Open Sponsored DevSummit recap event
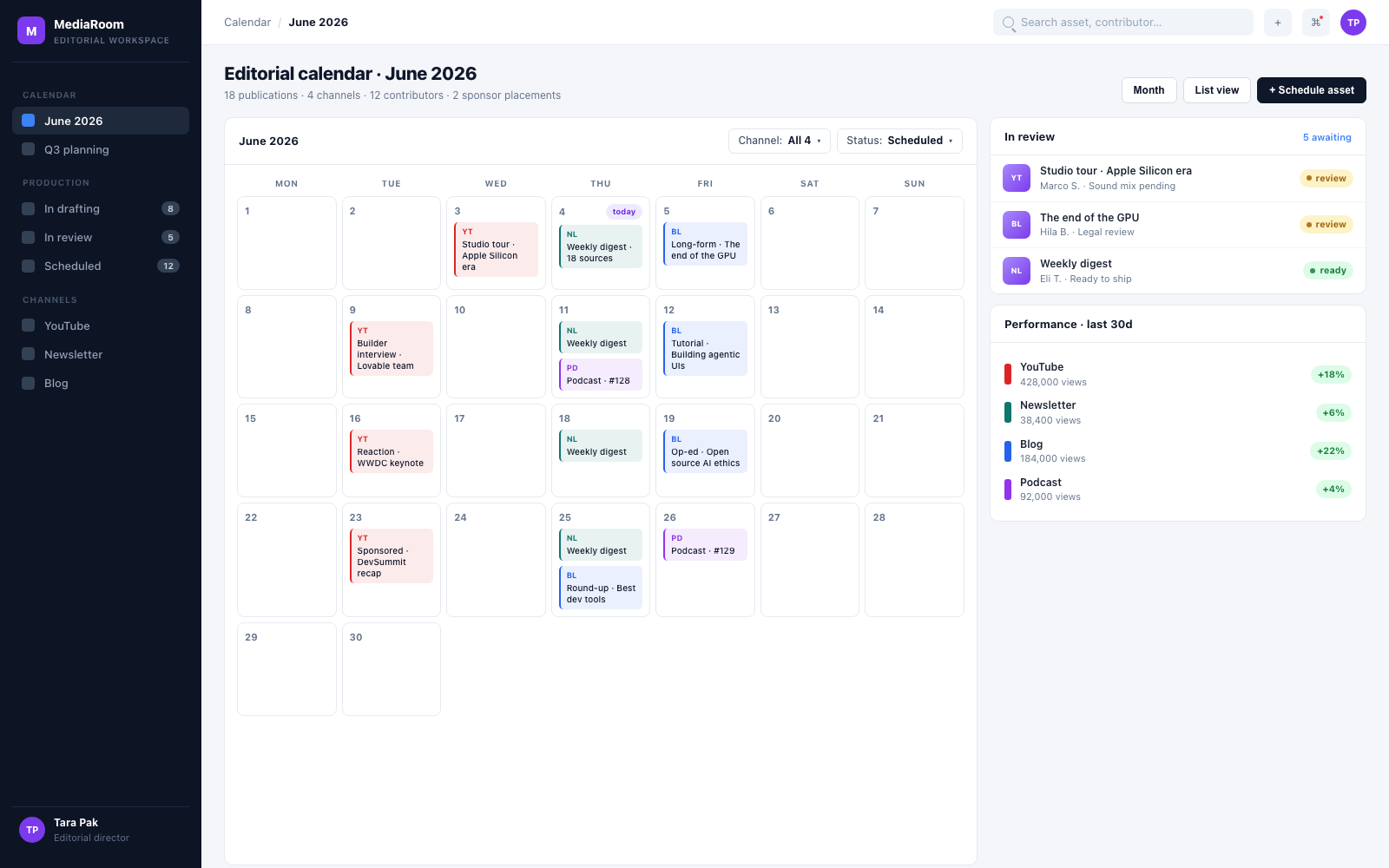The height and width of the screenshot is (868, 1389). (x=392, y=556)
